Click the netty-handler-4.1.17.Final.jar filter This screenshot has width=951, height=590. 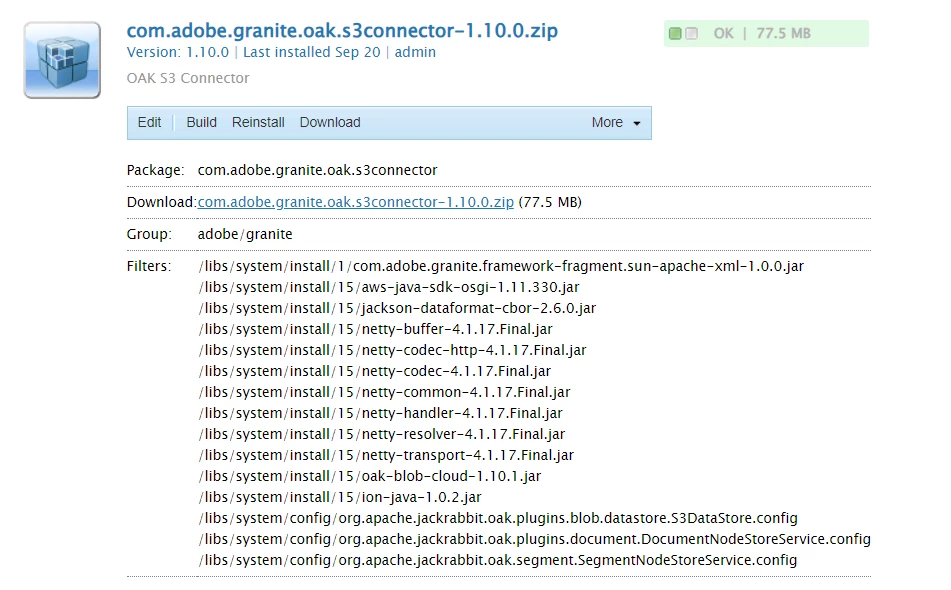pos(380,413)
